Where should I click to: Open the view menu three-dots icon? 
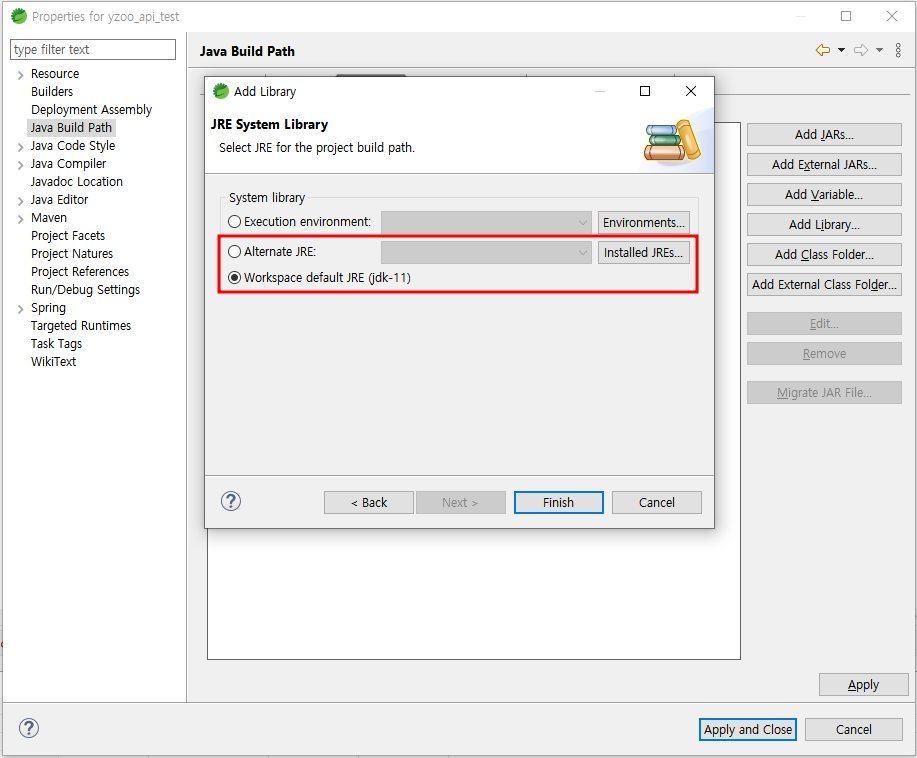[x=898, y=50]
